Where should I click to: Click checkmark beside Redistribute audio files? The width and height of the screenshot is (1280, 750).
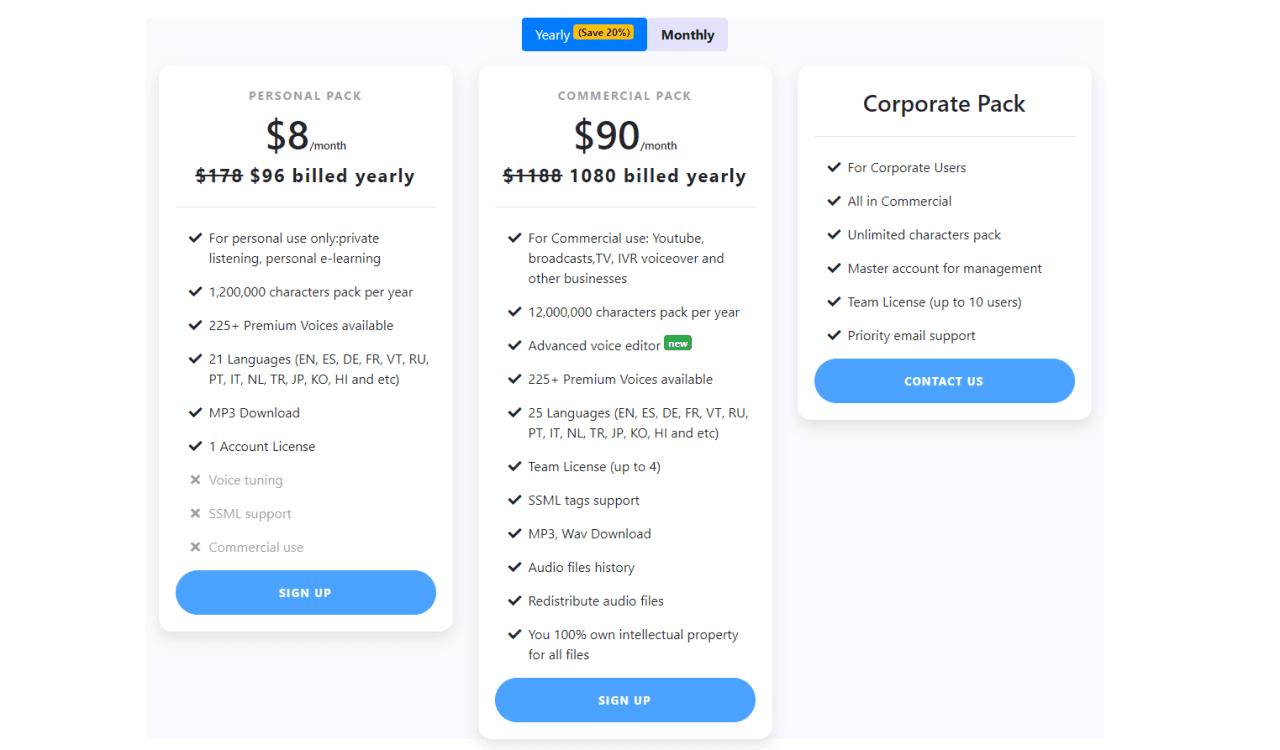(x=515, y=601)
